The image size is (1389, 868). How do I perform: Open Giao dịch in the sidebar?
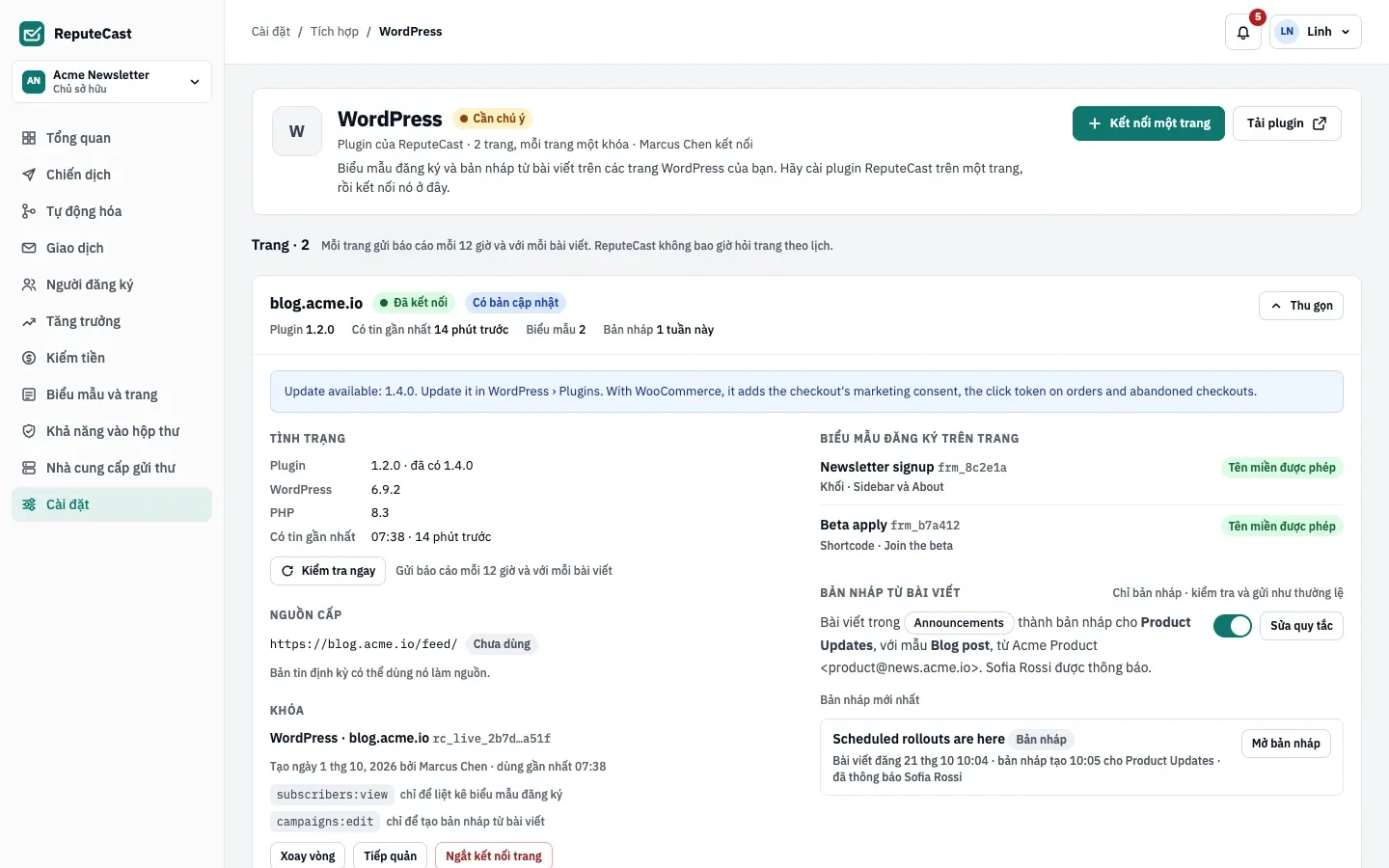click(x=112, y=248)
